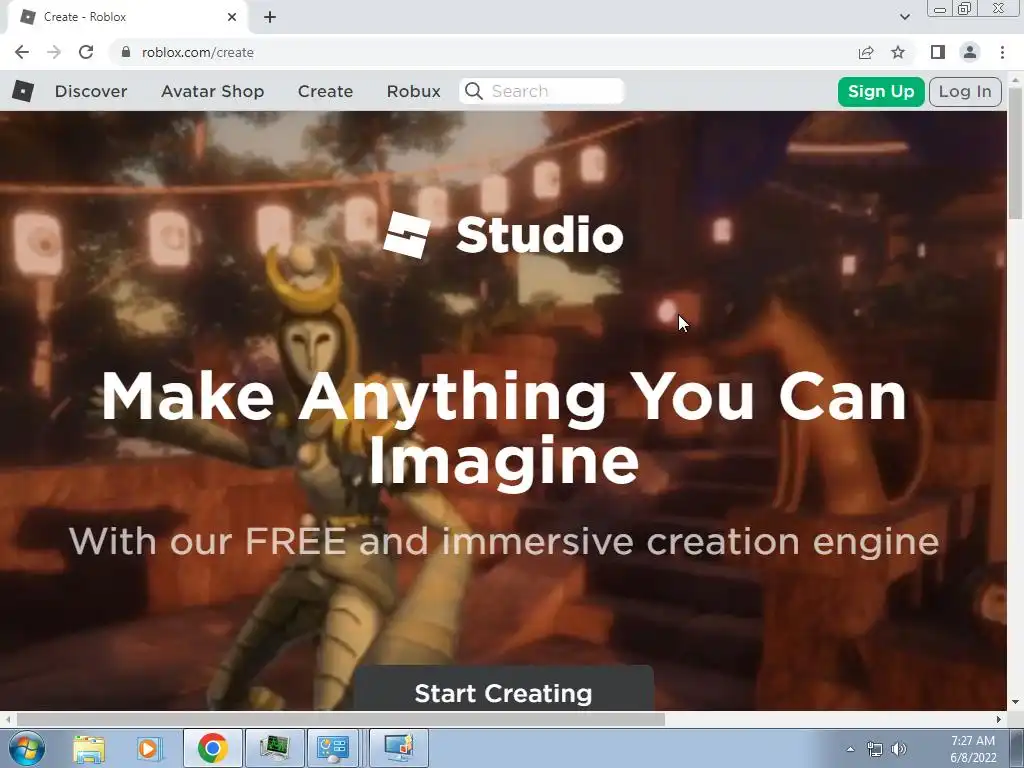
Task: Open Windows Explorer folder in taskbar
Action: [89, 748]
